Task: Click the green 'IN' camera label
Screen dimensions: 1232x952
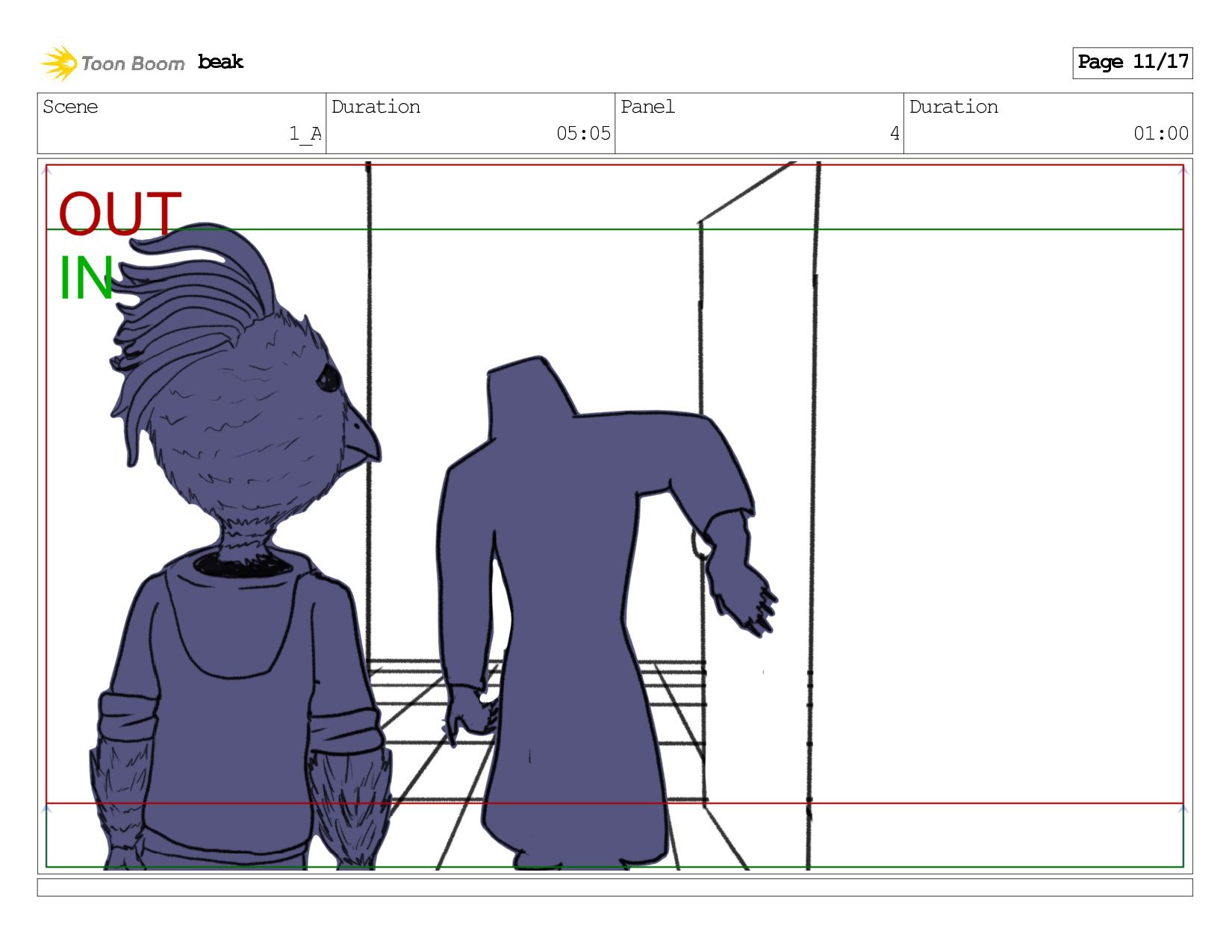Action: tap(86, 278)
